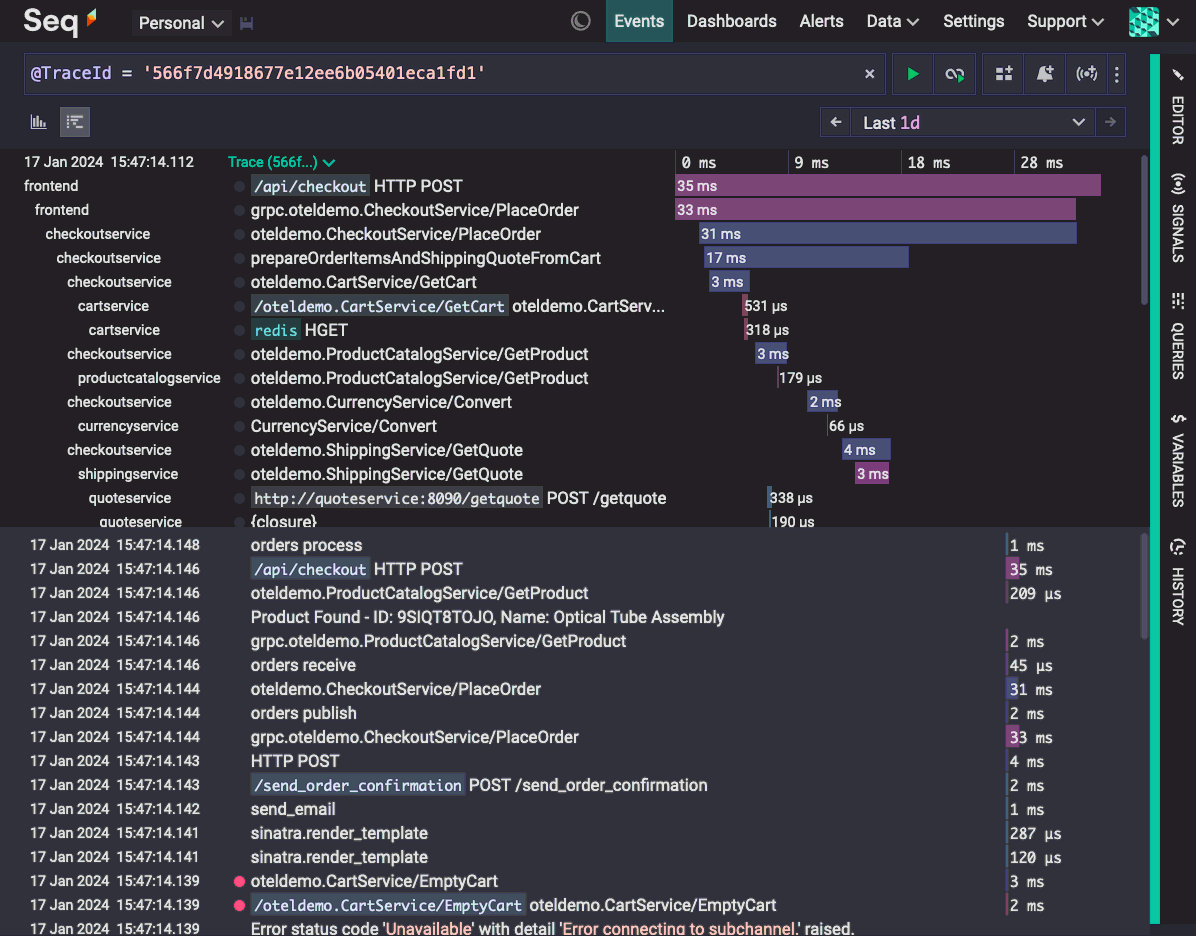The width and height of the screenshot is (1196, 936).
Task: Click the /send_order_confirmation tag
Action: pos(357,785)
